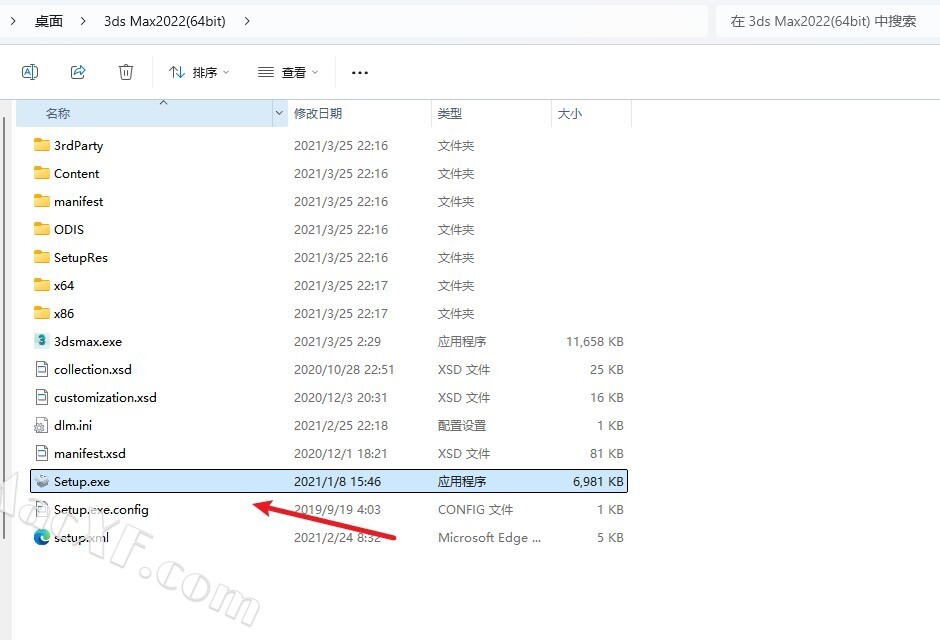Click the collection.xsd file name
The image size is (940, 640).
tap(93, 370)
